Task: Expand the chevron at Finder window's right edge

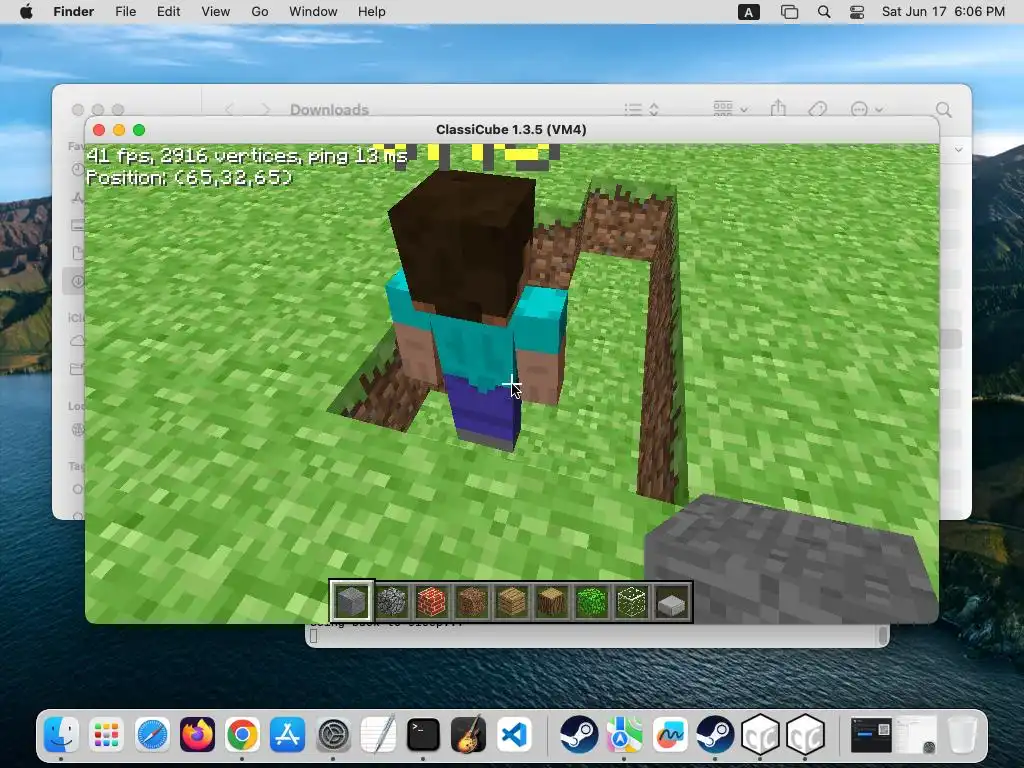Action: (x=958, y=150)
